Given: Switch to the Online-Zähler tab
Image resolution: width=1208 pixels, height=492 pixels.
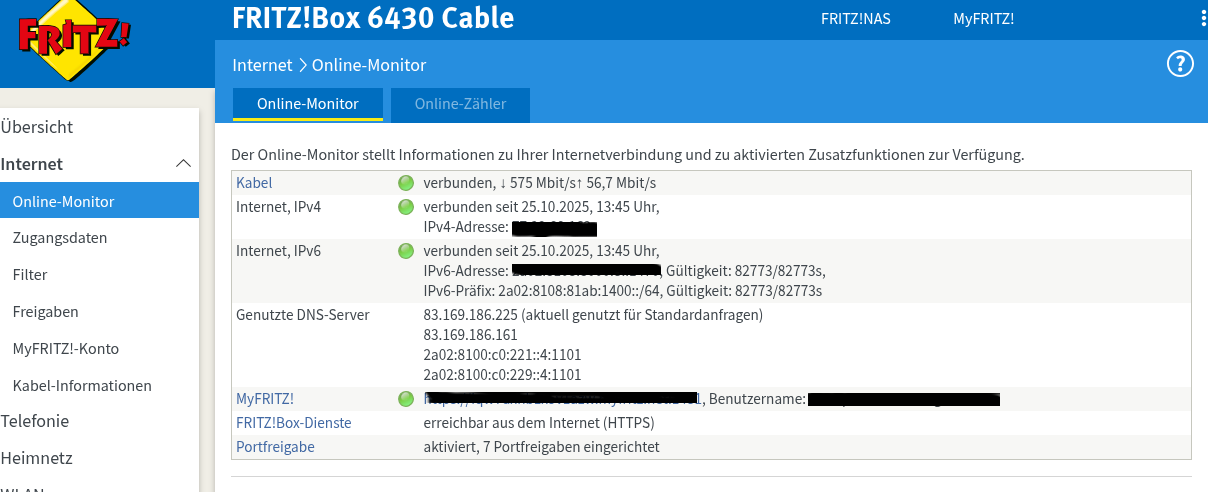Looking at the screenshot, I should [460, 104].
